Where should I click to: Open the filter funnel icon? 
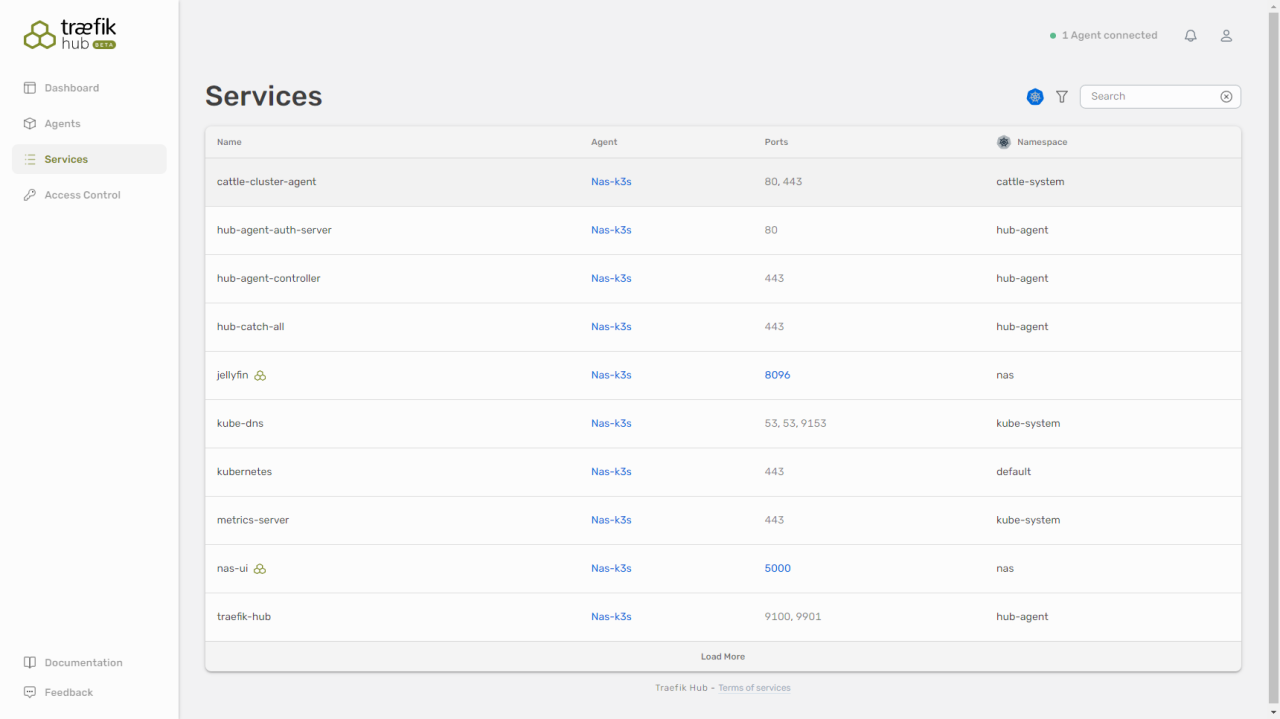click(x=1062, y=97)
